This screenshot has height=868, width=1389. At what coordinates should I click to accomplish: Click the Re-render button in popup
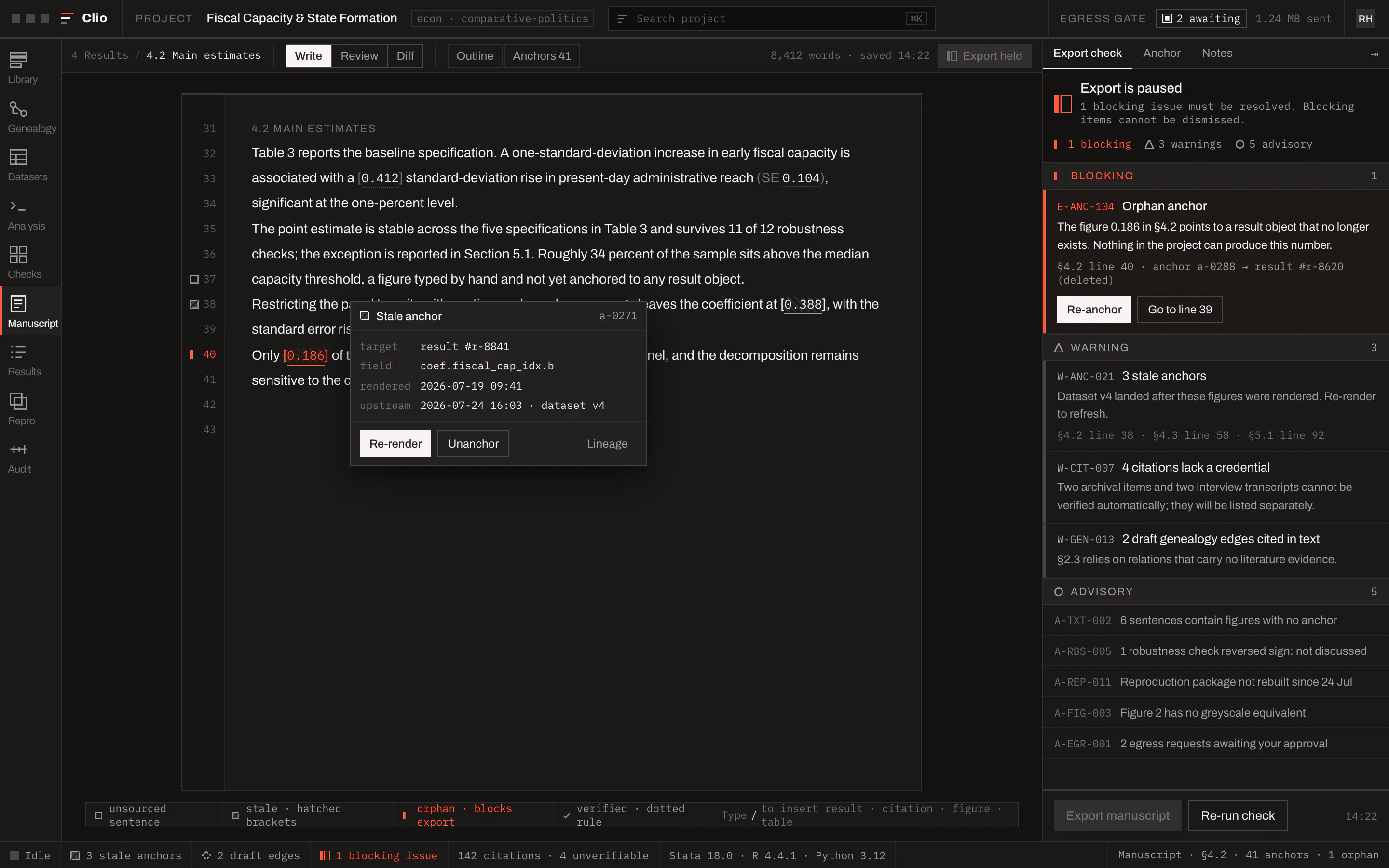(x=395, y=443)
